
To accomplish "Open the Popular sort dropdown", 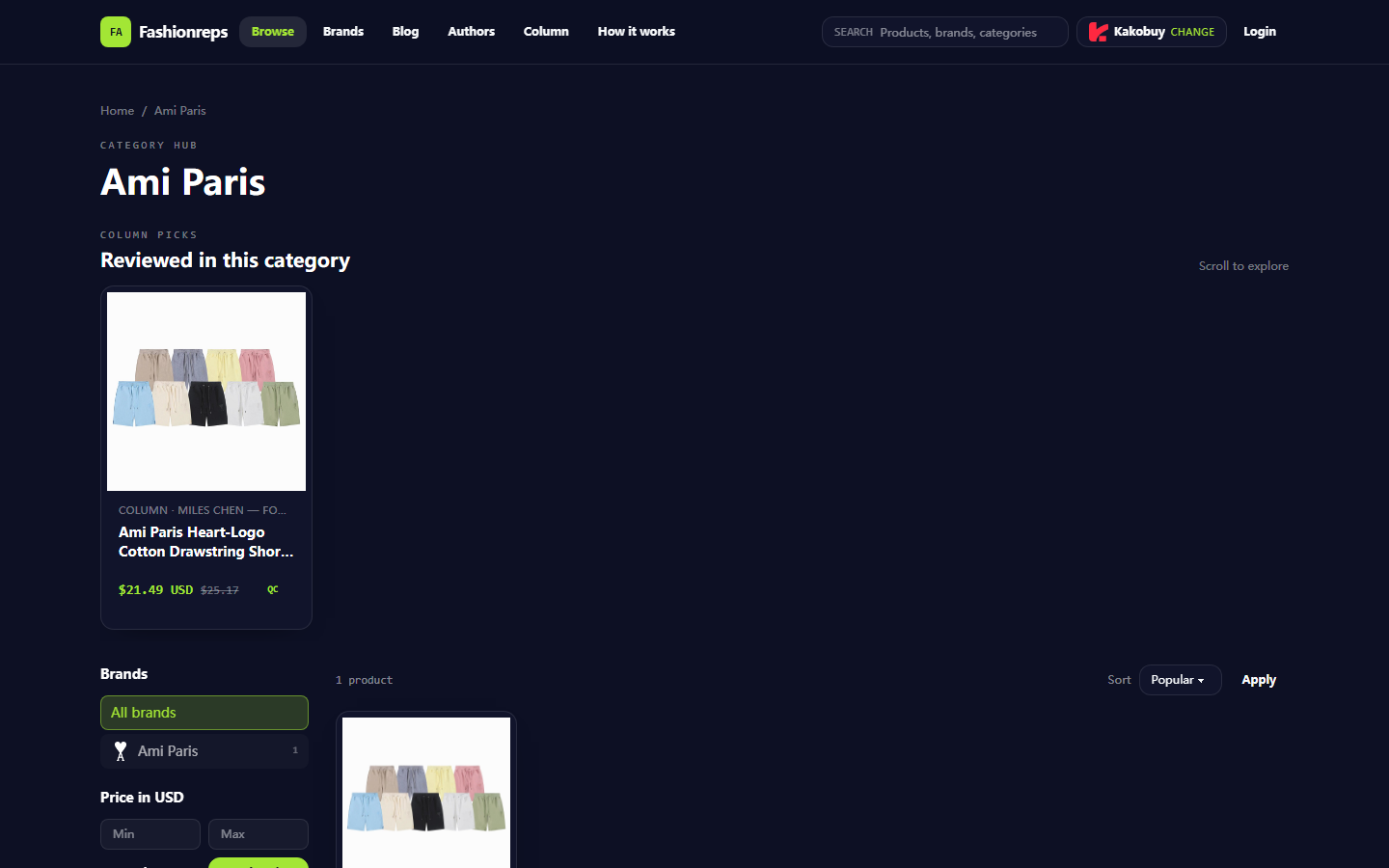I will coord(1180,680).
